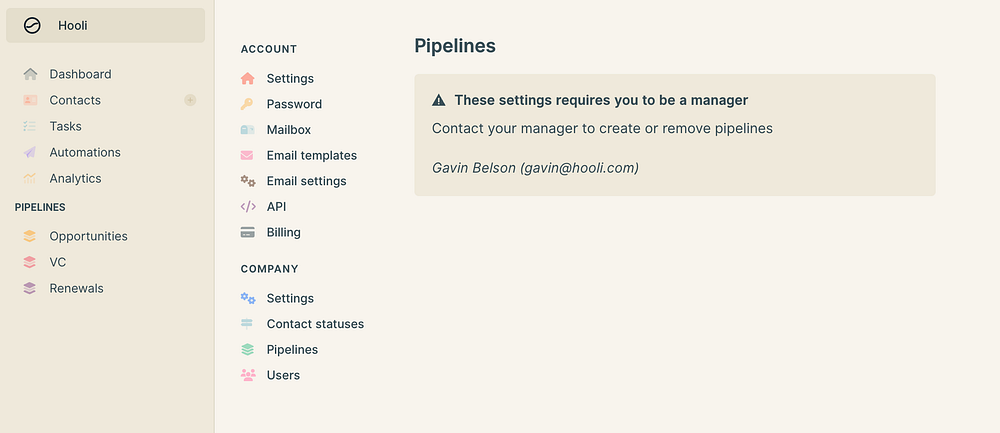Open the Renewals pipeline
This screenshot has width=1000, height=433.
(76, 288)
